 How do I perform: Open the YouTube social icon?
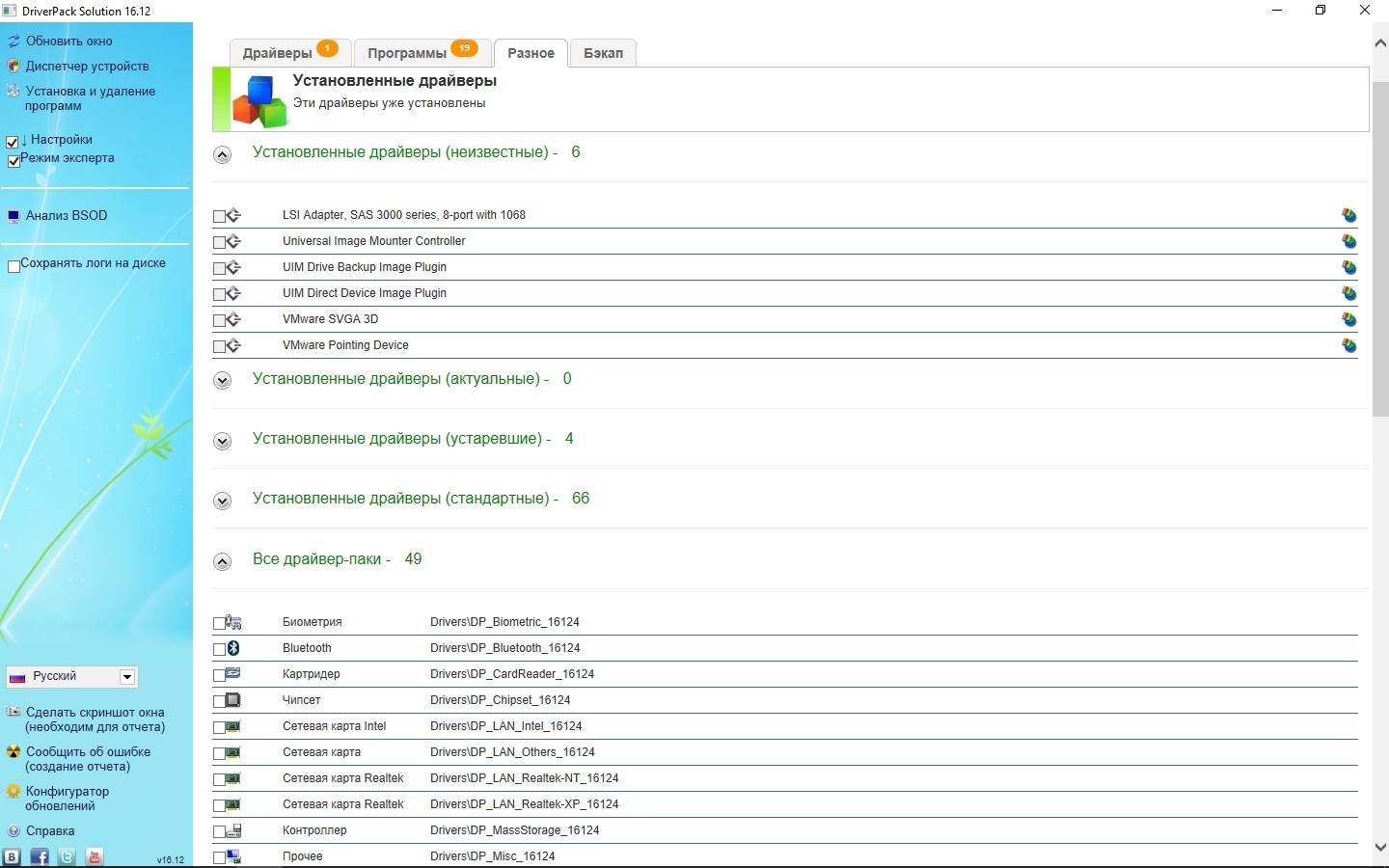tap(95, 856)
